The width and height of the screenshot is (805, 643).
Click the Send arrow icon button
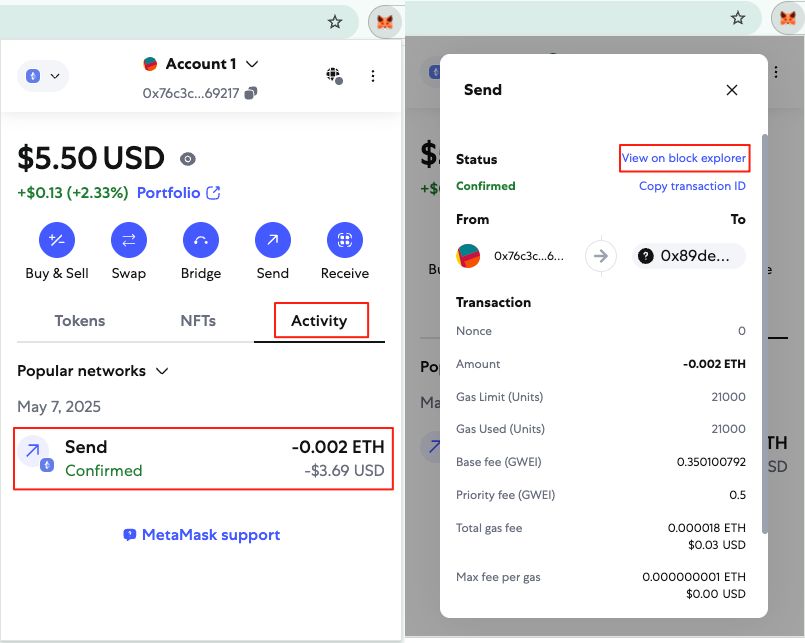[272, 240]
